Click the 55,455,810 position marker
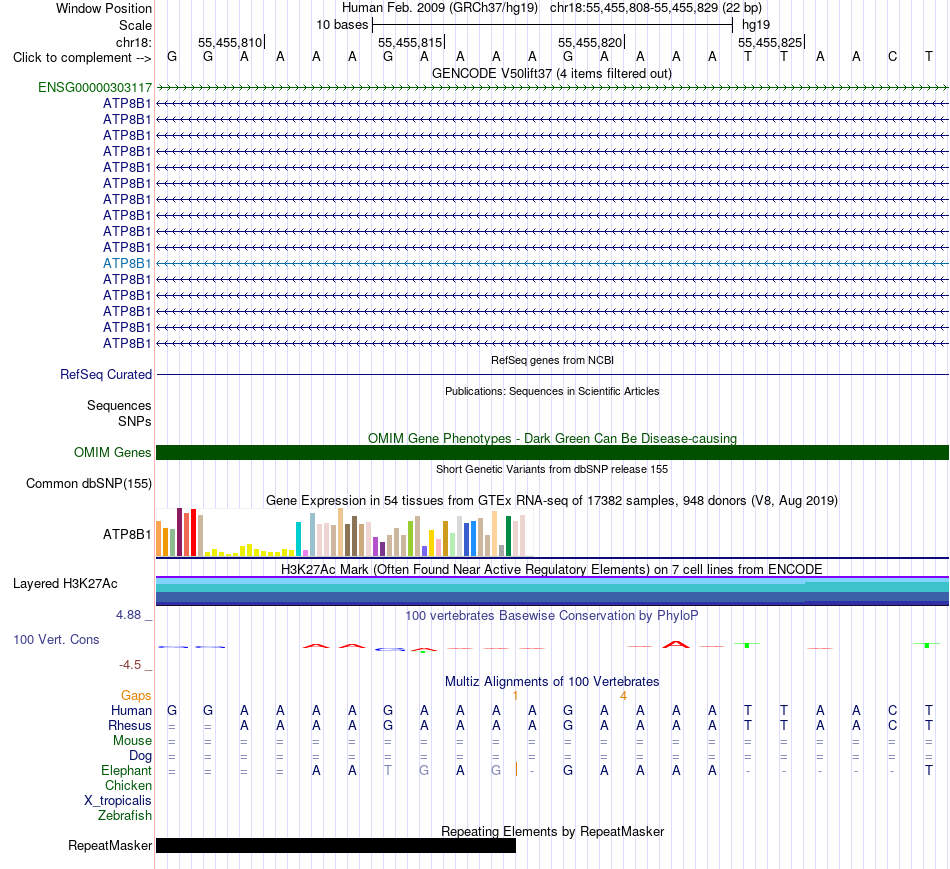 coord(231,42)
